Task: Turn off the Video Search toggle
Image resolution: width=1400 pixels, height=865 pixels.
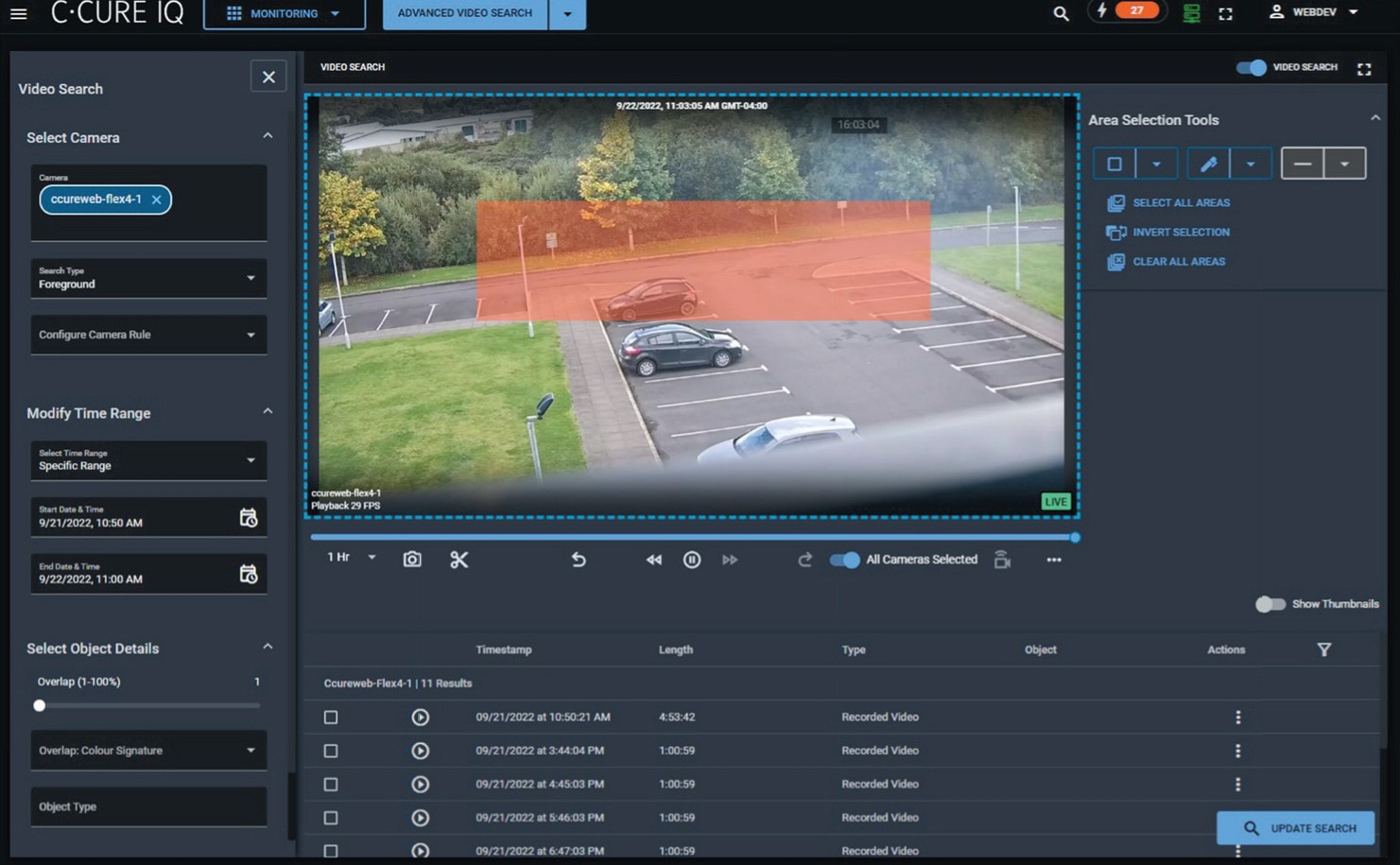Action: 1251,67
